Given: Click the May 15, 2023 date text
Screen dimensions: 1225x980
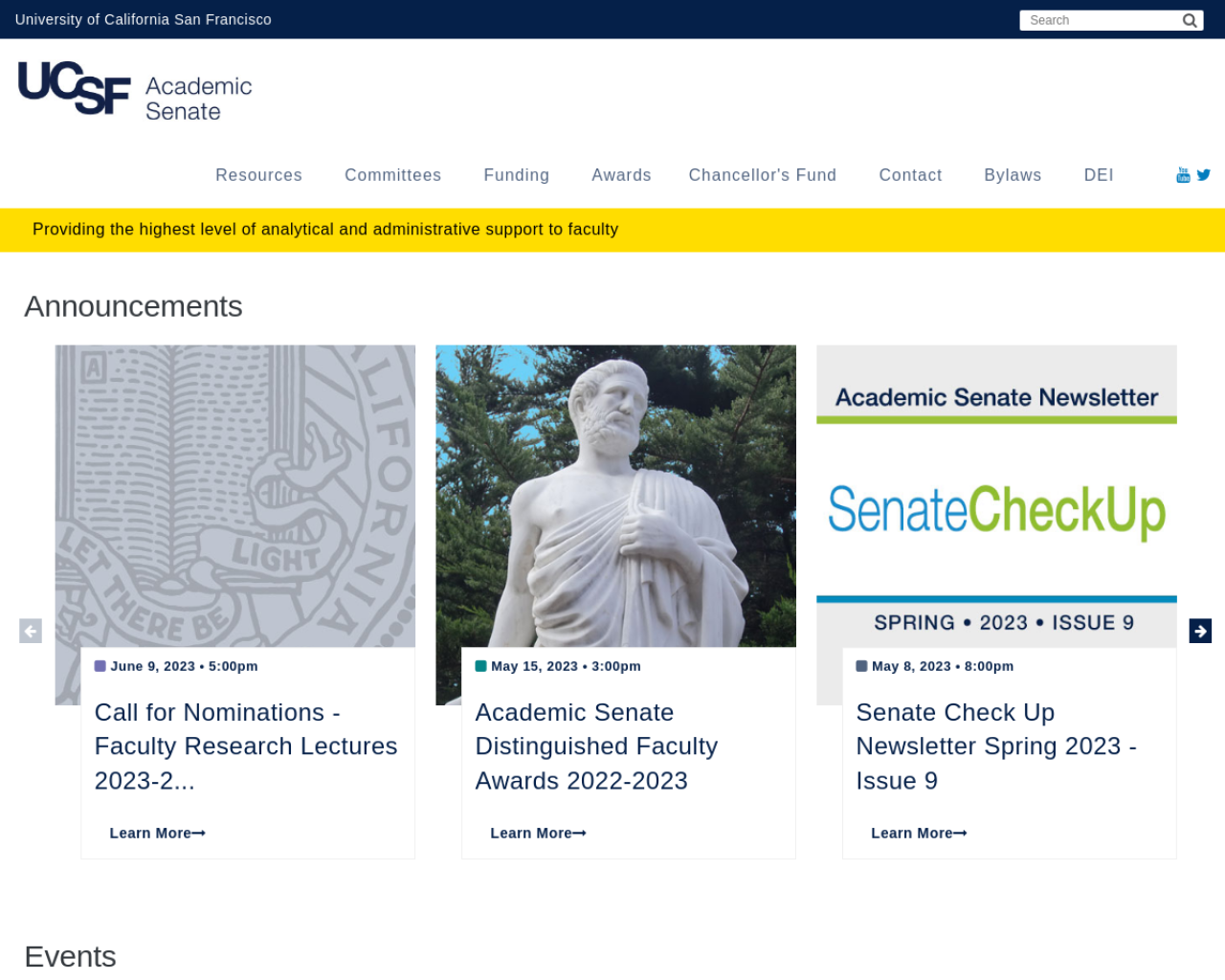Looking at the screenshot, I should click(x=566, y=666).
